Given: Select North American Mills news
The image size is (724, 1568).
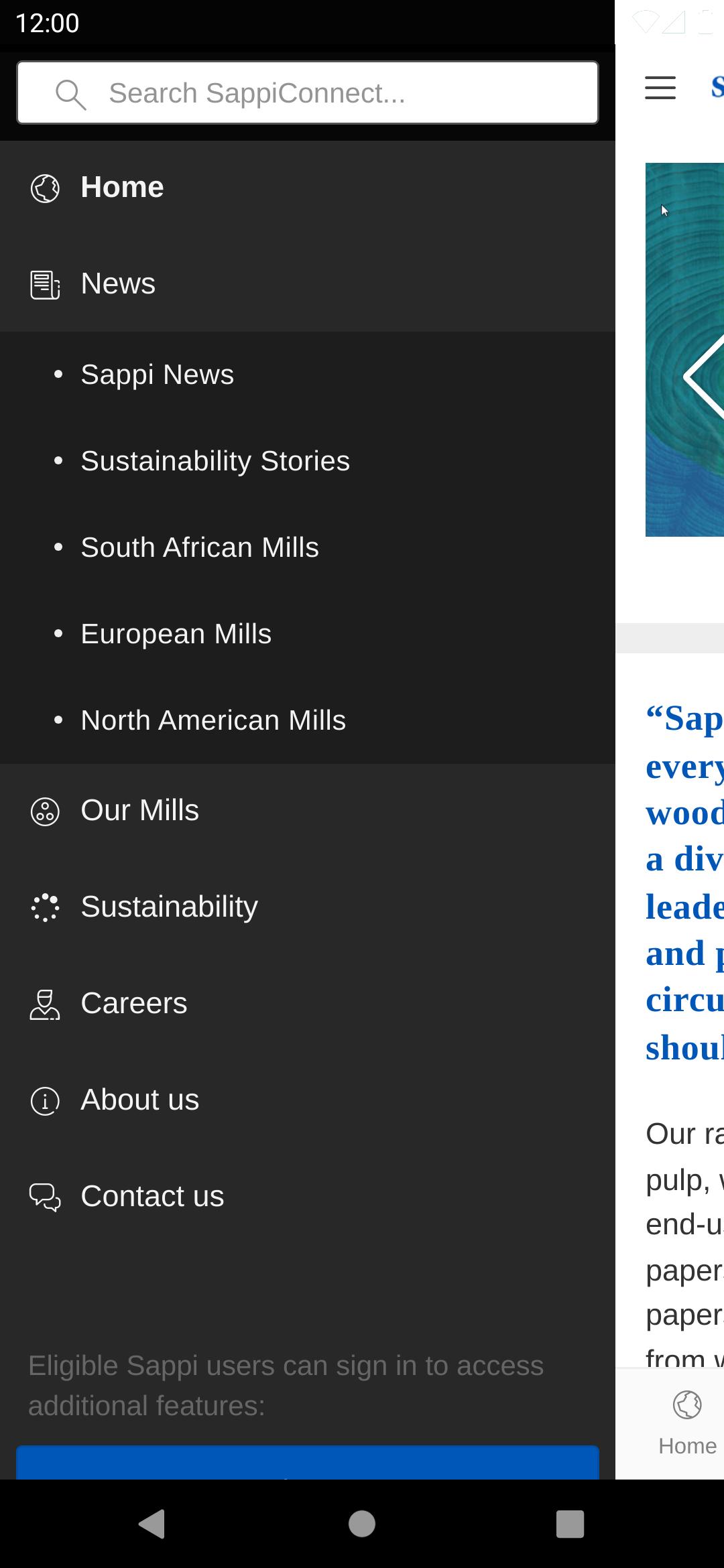Looking at the screenshot, I should pos(213,720).
